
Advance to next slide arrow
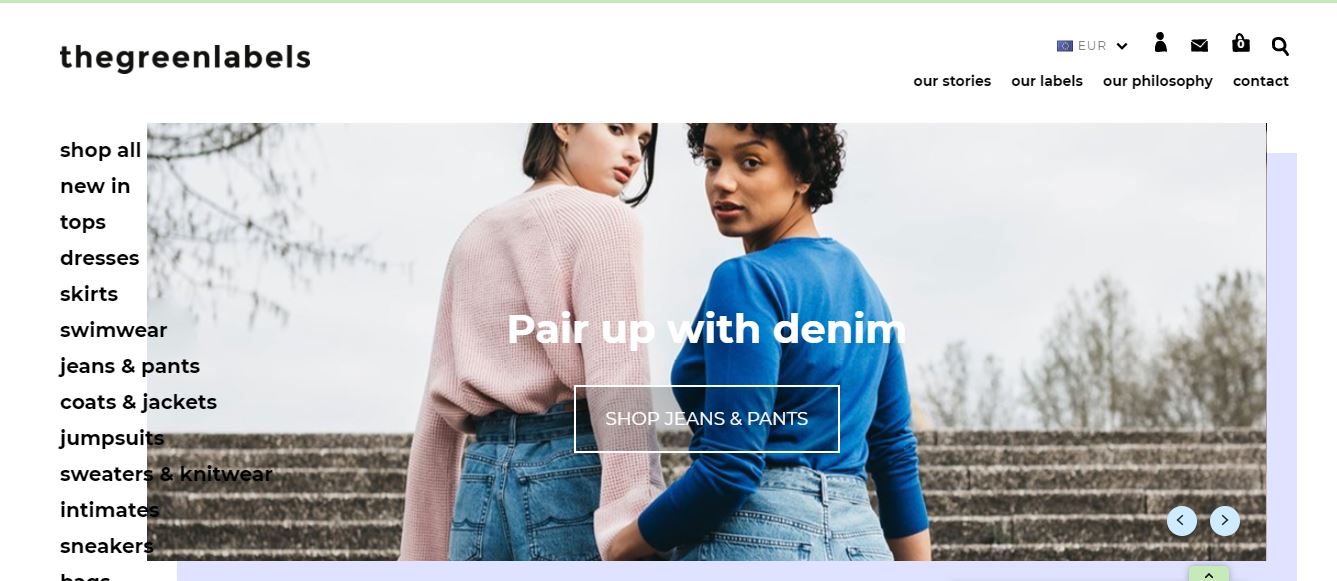(x=1225, y=521)
